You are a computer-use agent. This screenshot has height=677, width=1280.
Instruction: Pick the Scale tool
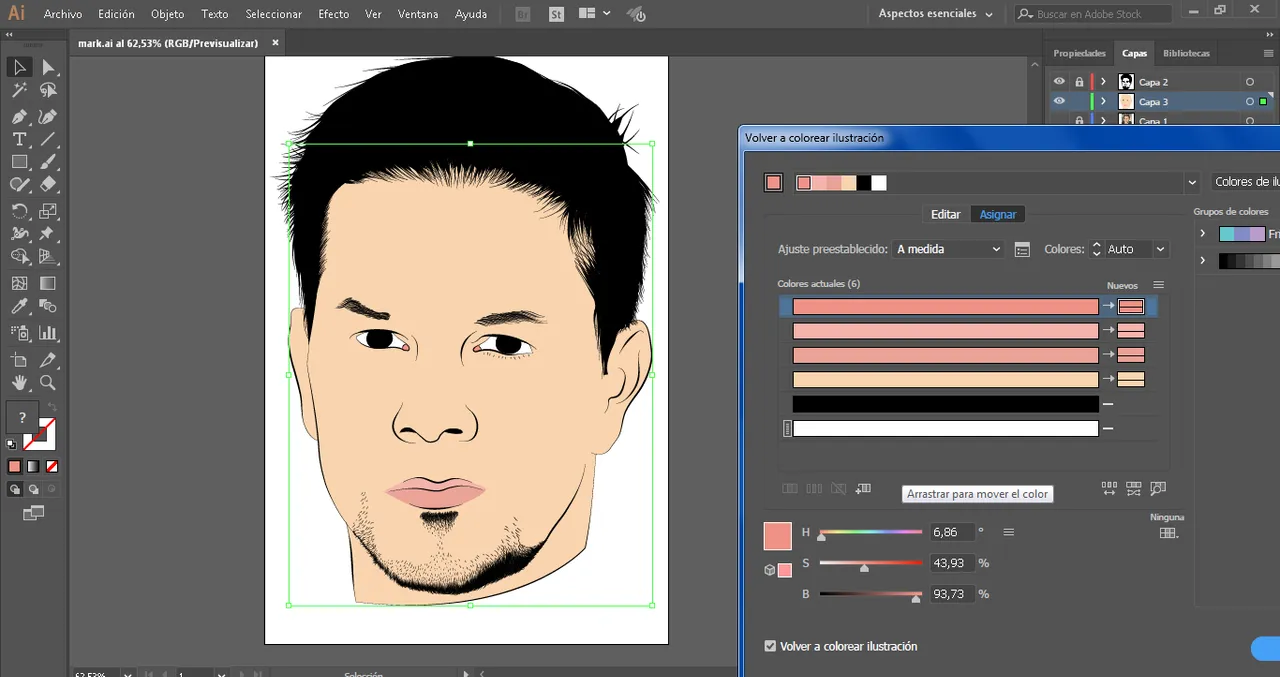(47, 211)
